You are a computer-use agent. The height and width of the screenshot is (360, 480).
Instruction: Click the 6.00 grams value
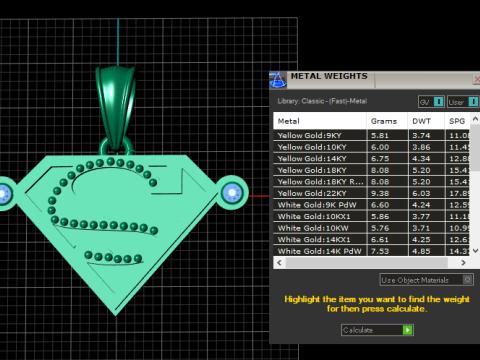[x=380, y=147]
